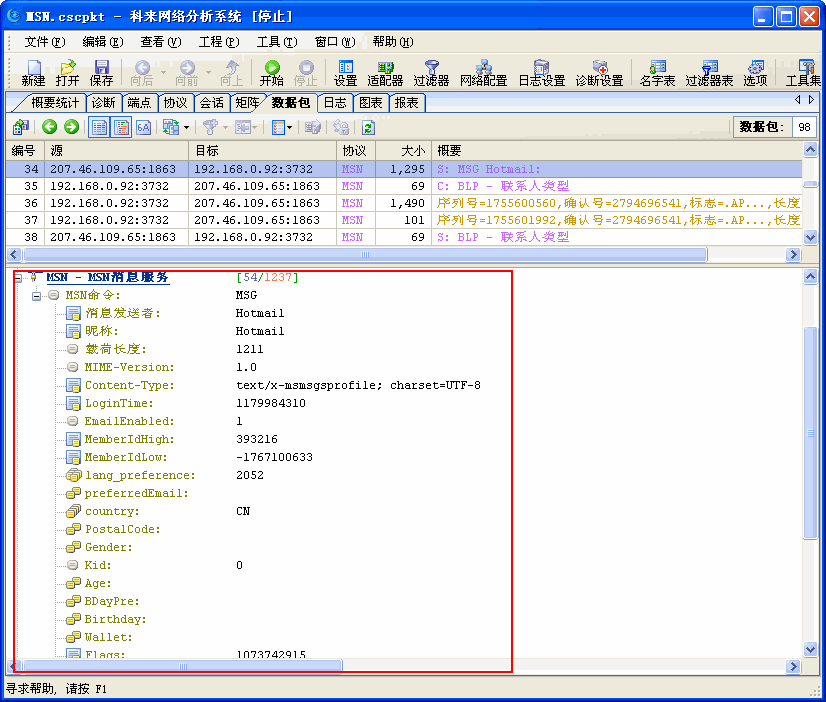The image size is (826, 702).
Task: Click the 过滤器 (Filter) toolbar icon
Action: tap(431, 73)
